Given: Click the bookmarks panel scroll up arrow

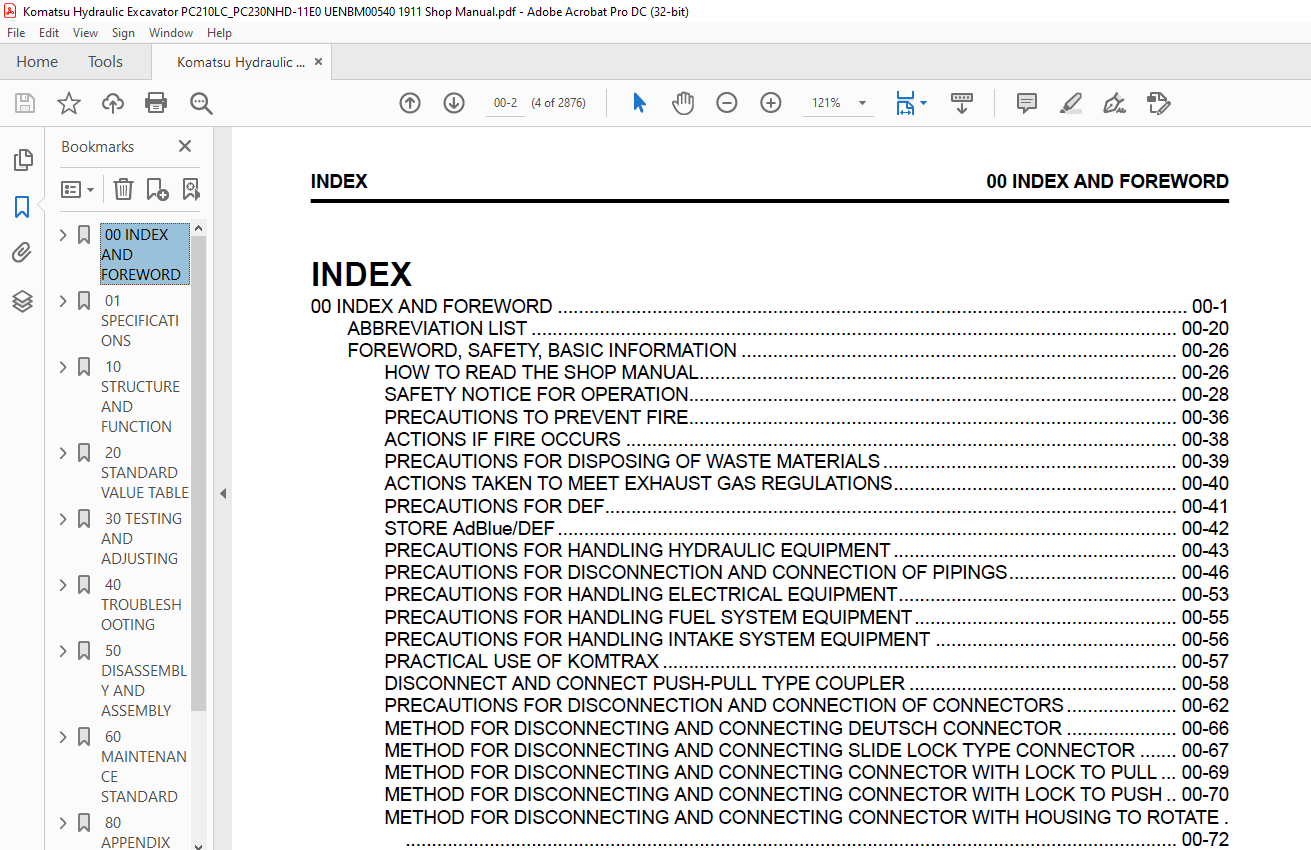Looking at the screenshot, I should (x=198, y=229).
